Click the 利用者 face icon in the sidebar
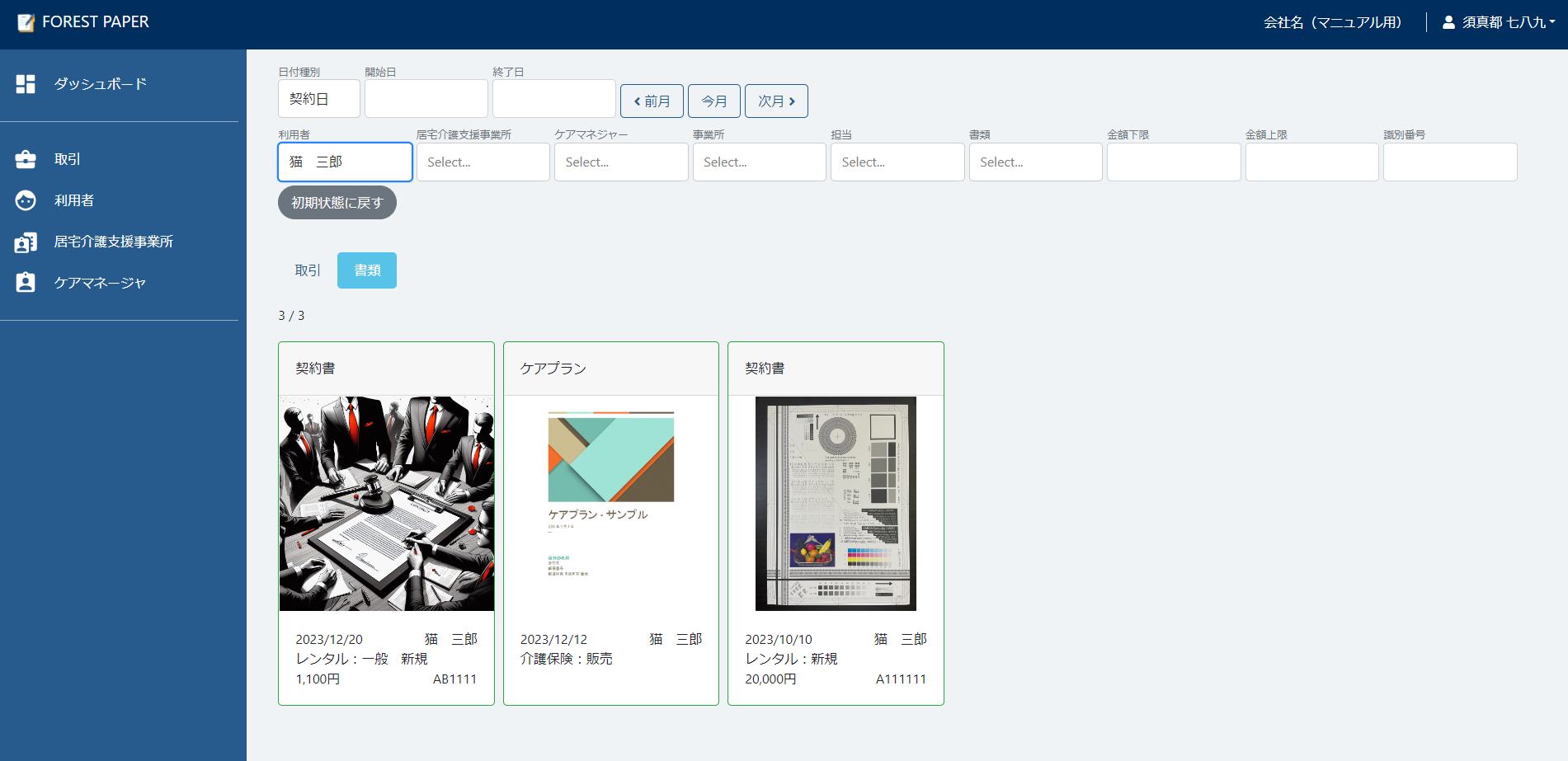Image resolution: width=1568 pixels, height=761 pixels. (x=26, y=200)
